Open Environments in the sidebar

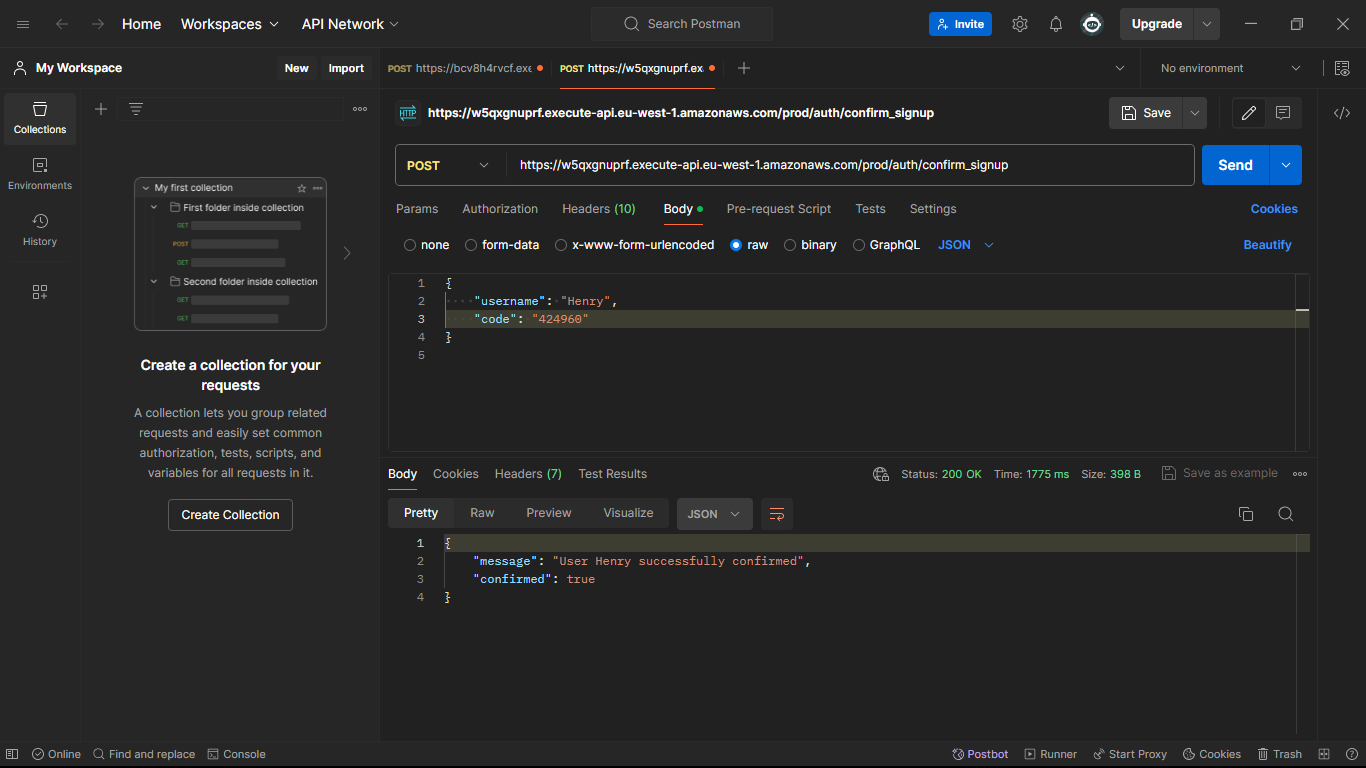point(40,174)
